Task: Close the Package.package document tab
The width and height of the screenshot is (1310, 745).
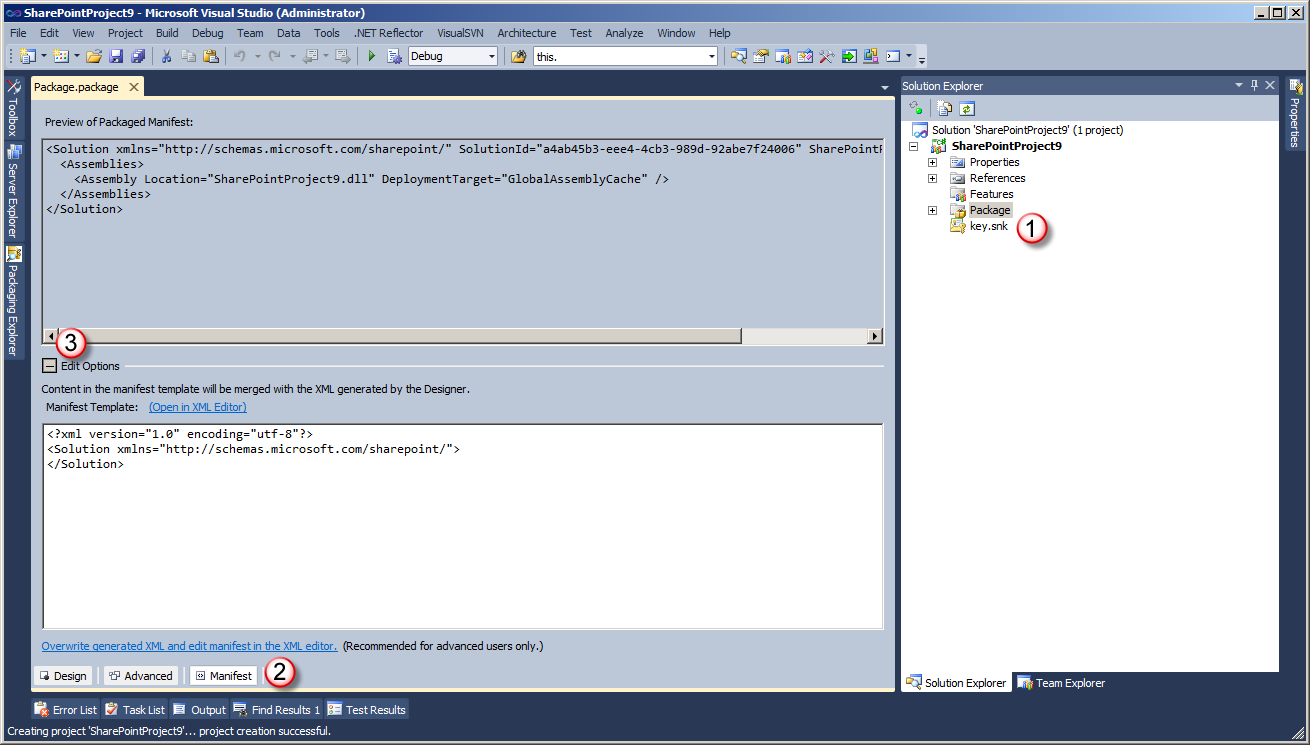Action: click(x=134, y=87)
